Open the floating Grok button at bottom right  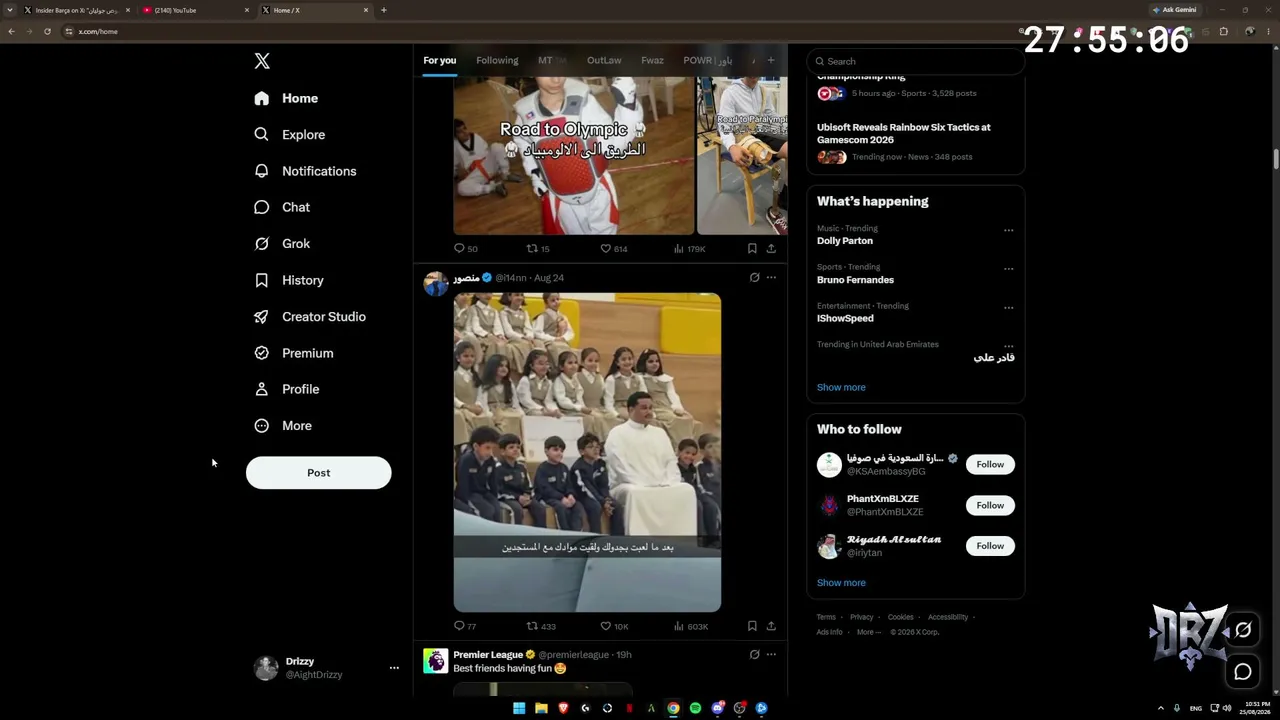click(1243, 630)
